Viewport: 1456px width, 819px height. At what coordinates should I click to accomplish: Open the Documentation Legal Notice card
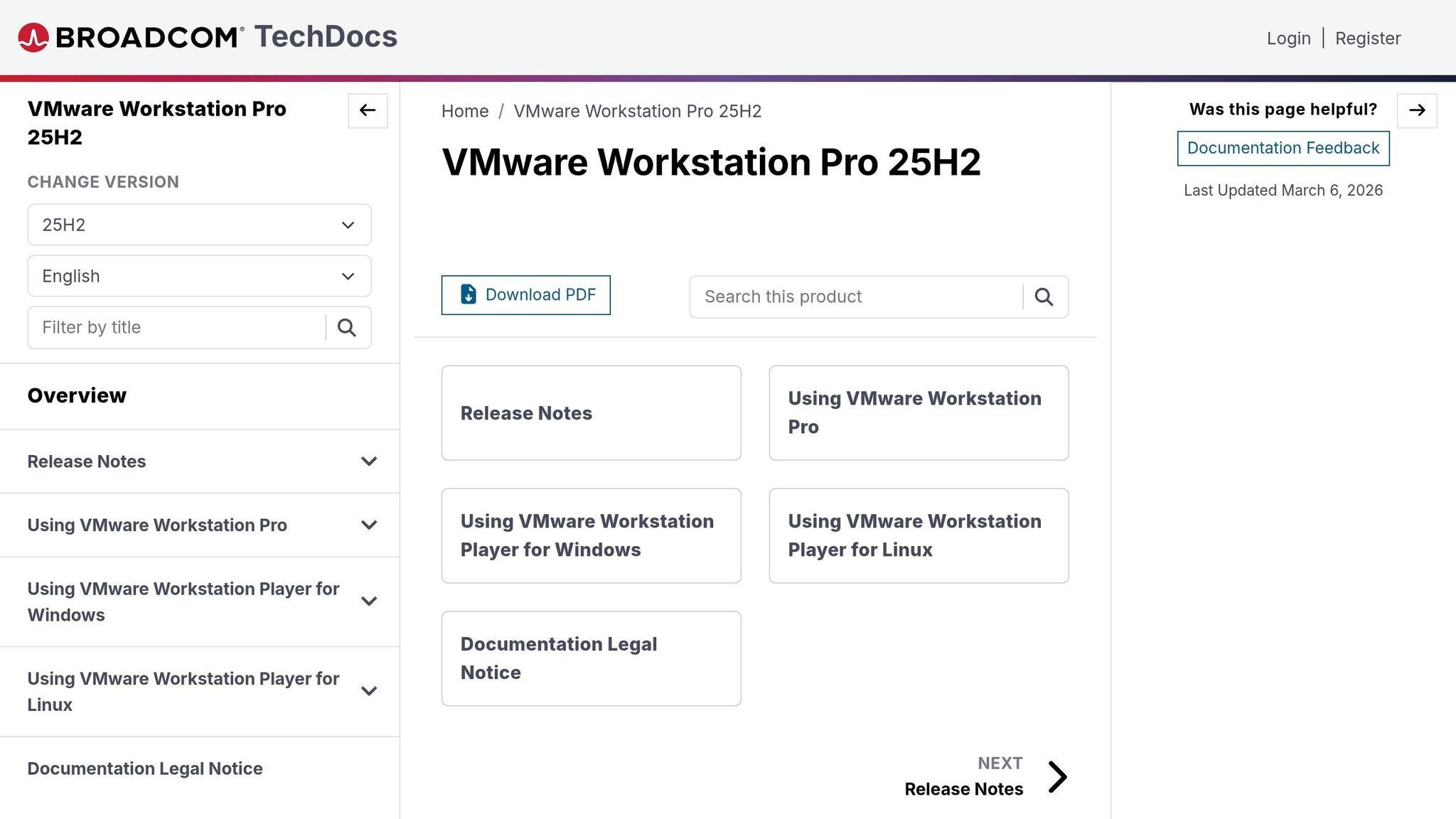pos(591,659)
